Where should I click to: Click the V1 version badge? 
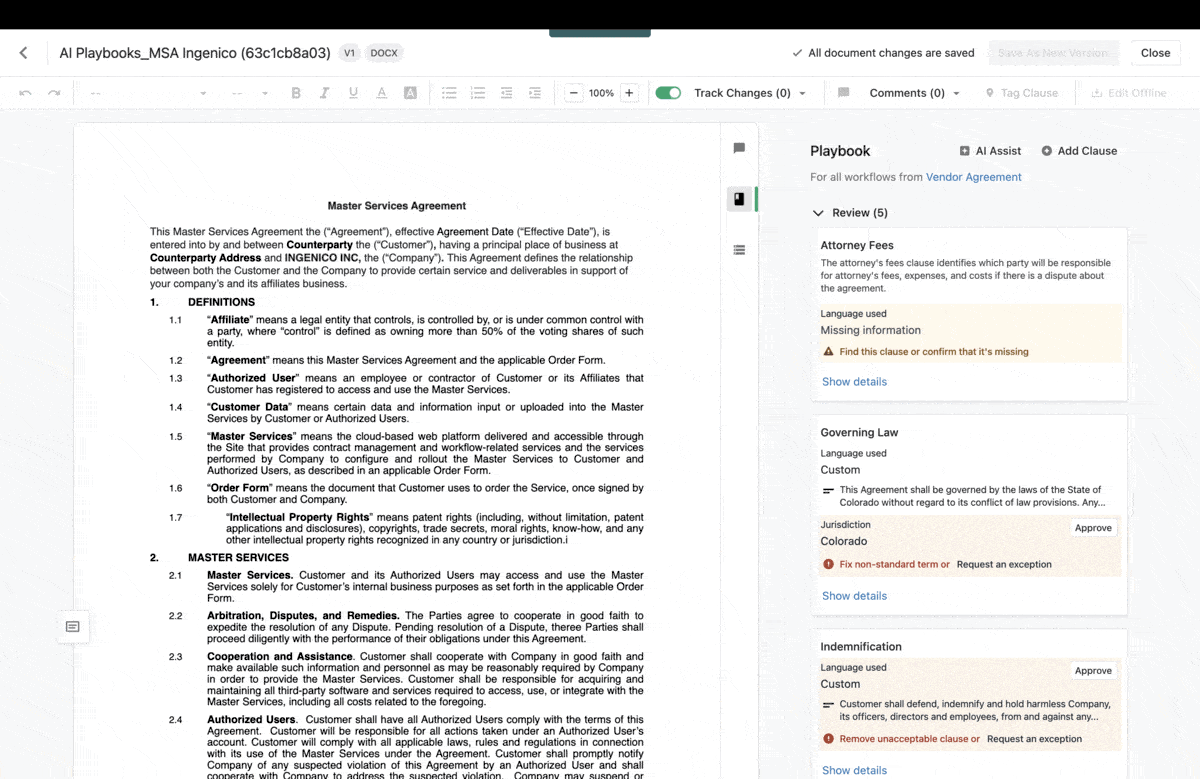coord(349,53)
